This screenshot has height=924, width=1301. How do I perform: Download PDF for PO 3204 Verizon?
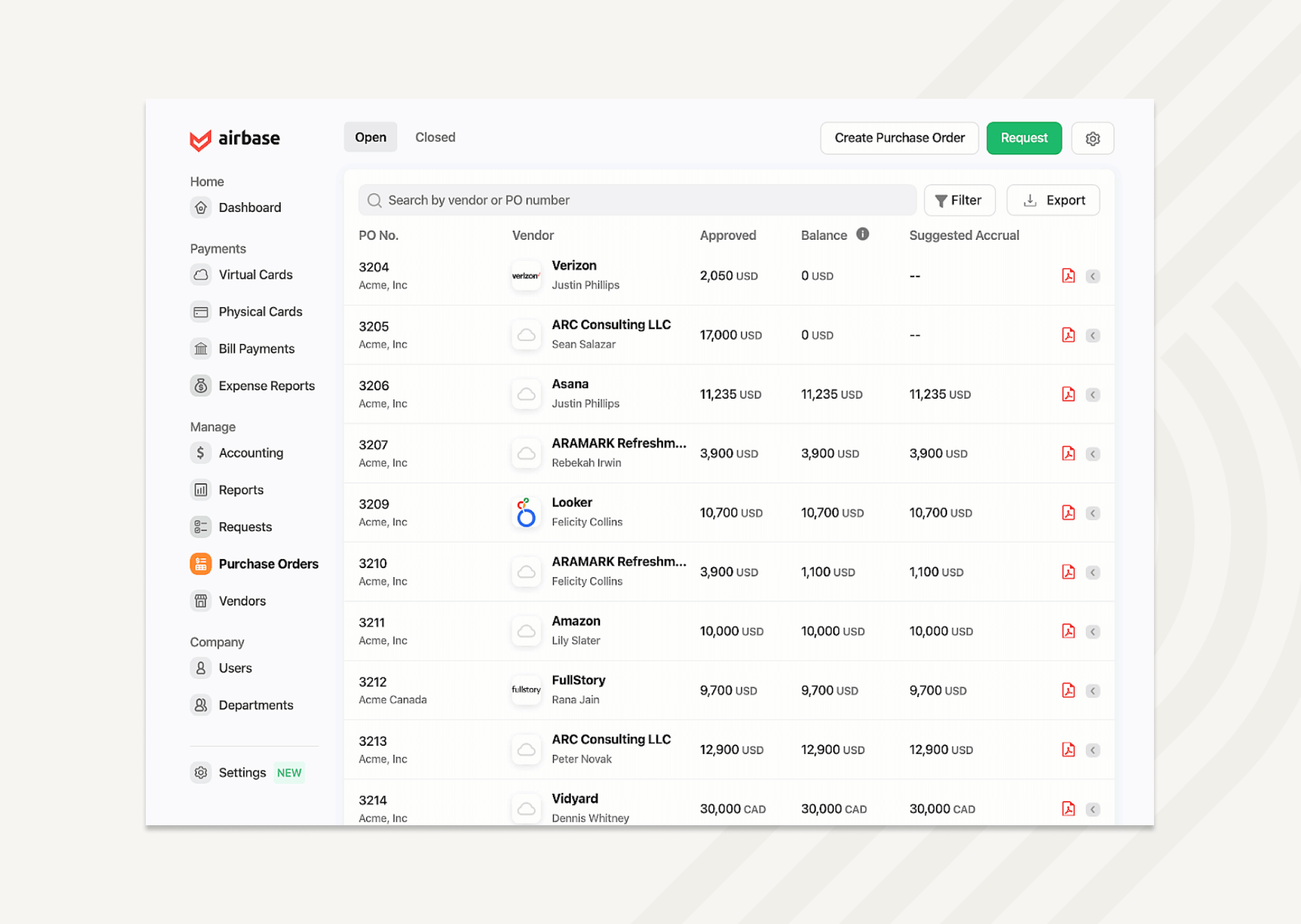[x=1069, y=276]
